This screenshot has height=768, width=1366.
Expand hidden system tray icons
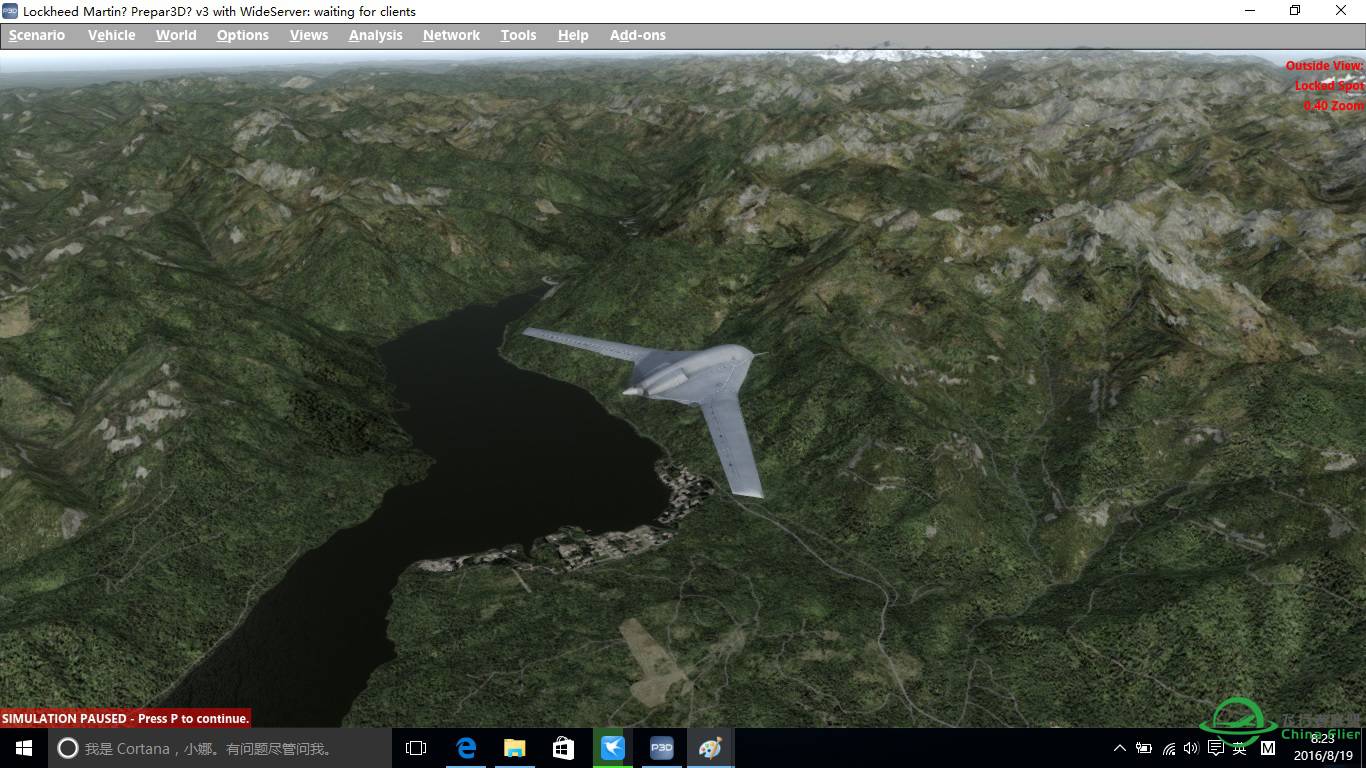(x=1119, y=748)
